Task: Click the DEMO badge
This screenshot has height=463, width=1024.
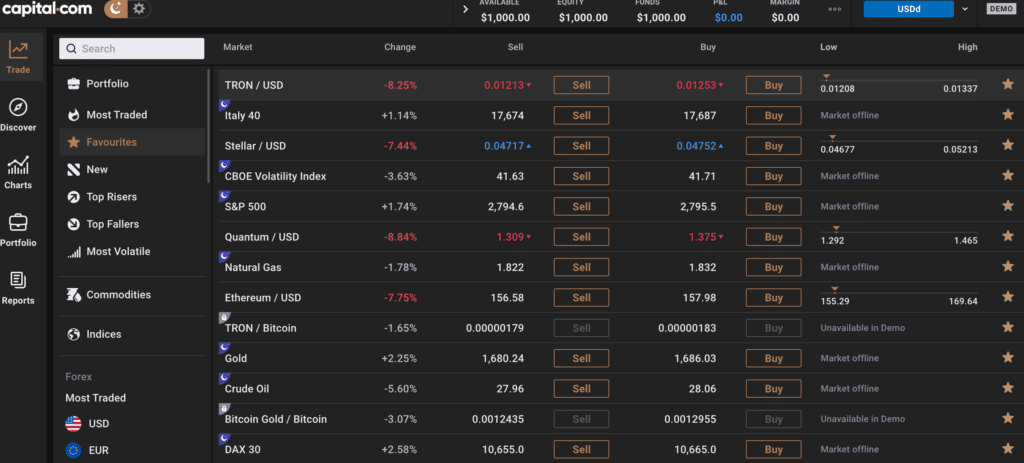Action: click(x=1000, y=9)
